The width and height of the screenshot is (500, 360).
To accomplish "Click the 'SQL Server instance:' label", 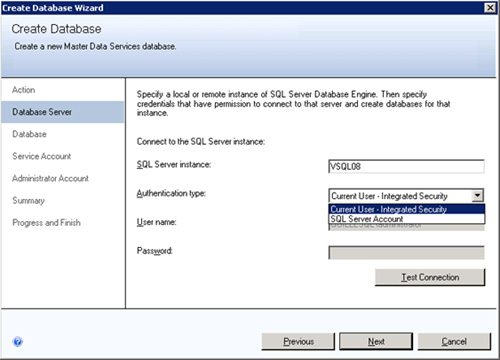I will coord(174,164).
